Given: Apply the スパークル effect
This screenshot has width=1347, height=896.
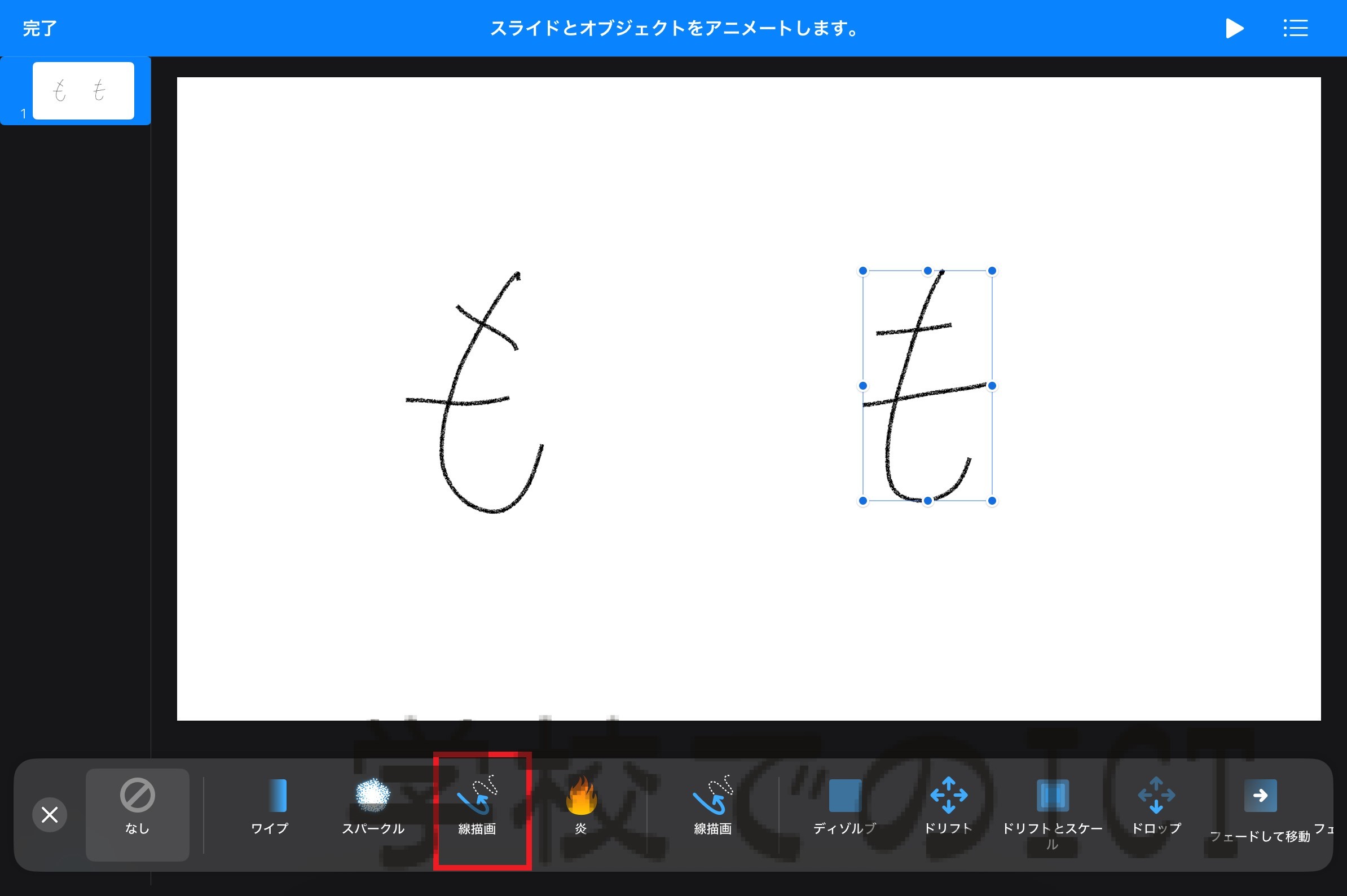Looking at the screenshot, I should point(373,807).
